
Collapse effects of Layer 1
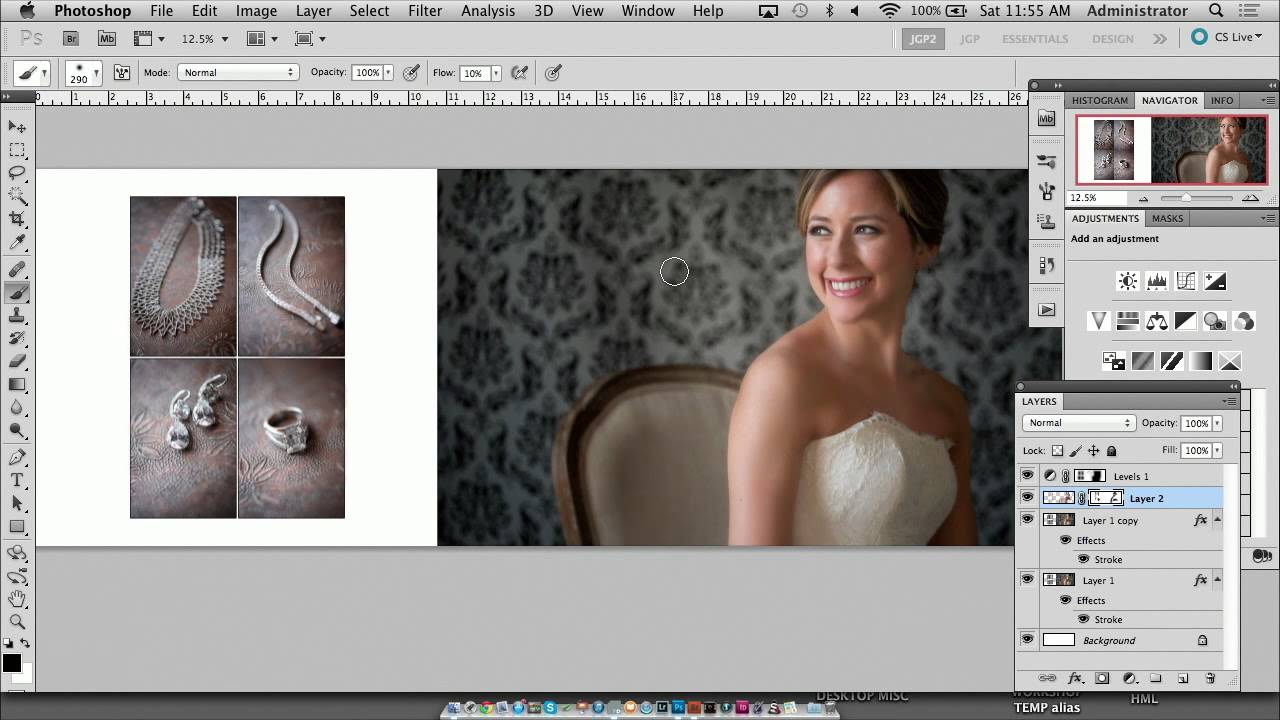(x=1217, y=580)
